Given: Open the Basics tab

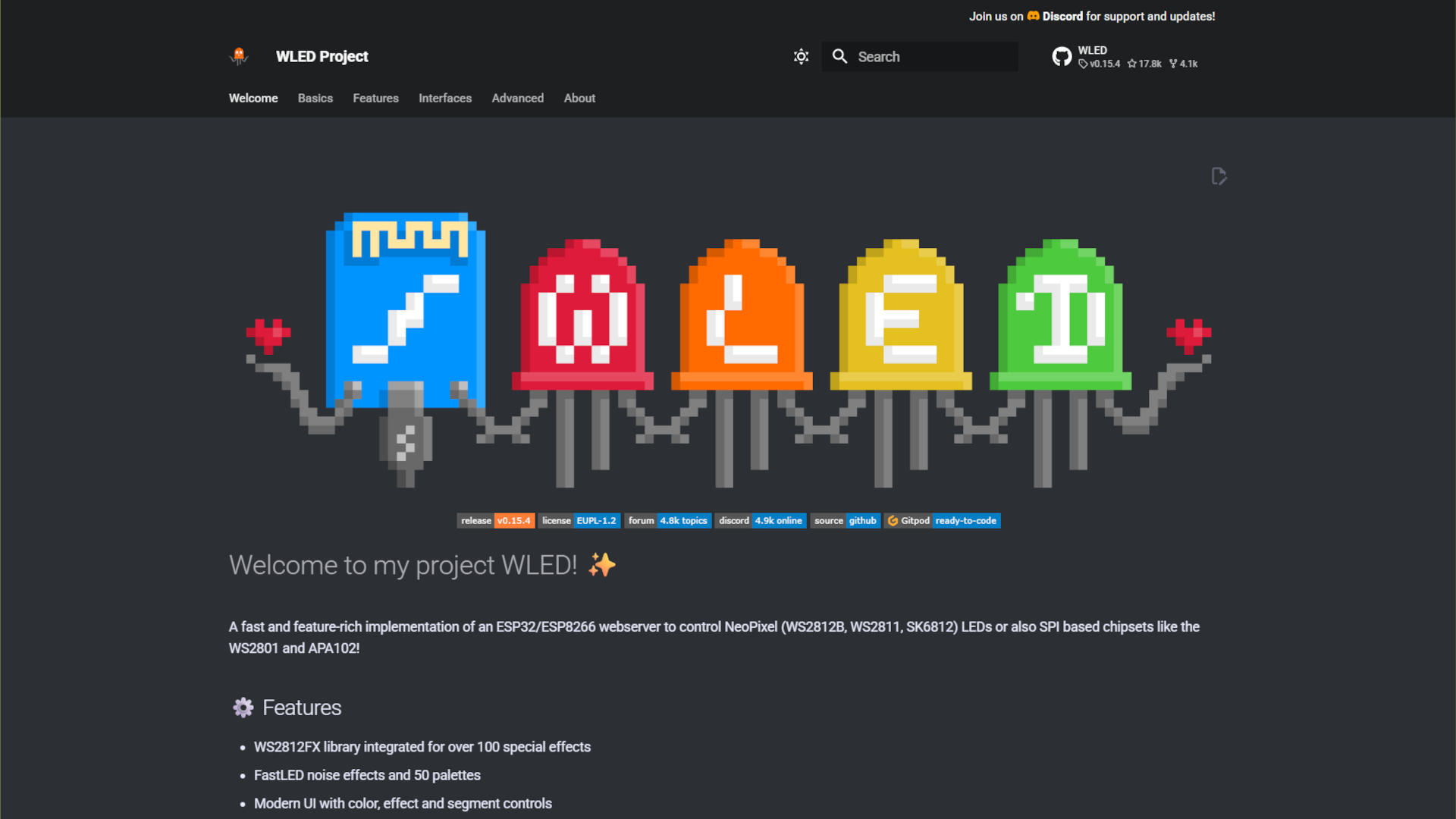Looking at the screenshot, I should (315, 98).
